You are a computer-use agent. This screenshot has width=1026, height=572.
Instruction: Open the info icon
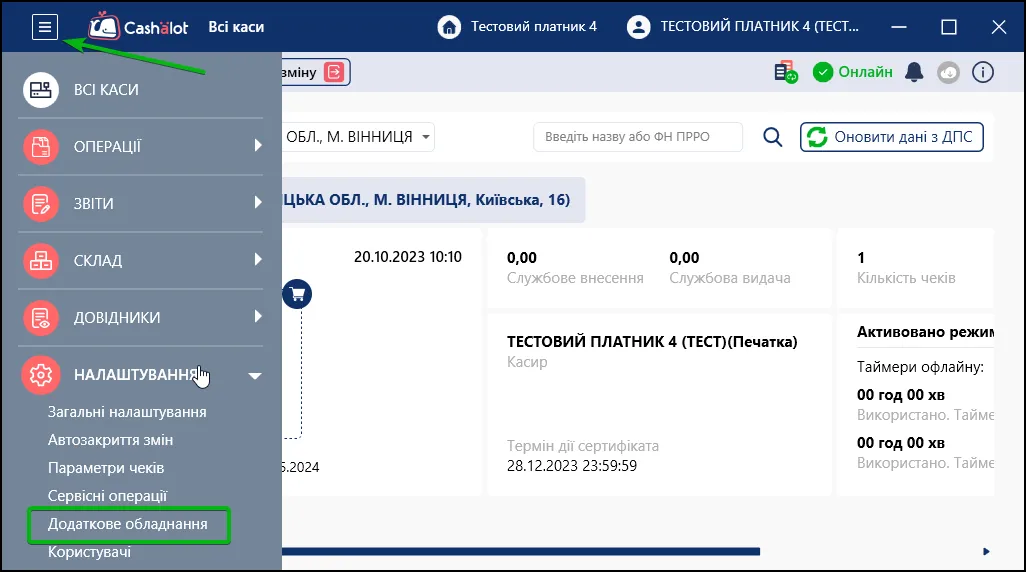[983, 72]
